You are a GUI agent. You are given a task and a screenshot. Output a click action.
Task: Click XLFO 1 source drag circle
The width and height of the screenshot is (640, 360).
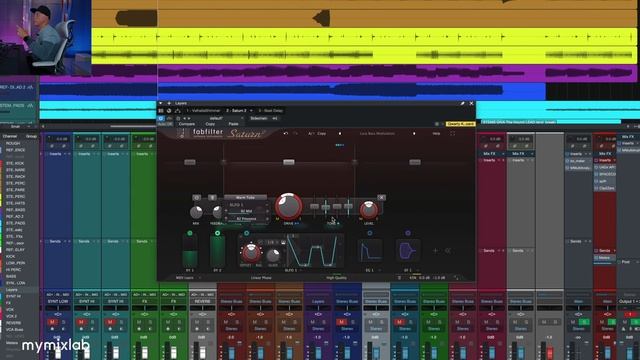coord(246,233)
